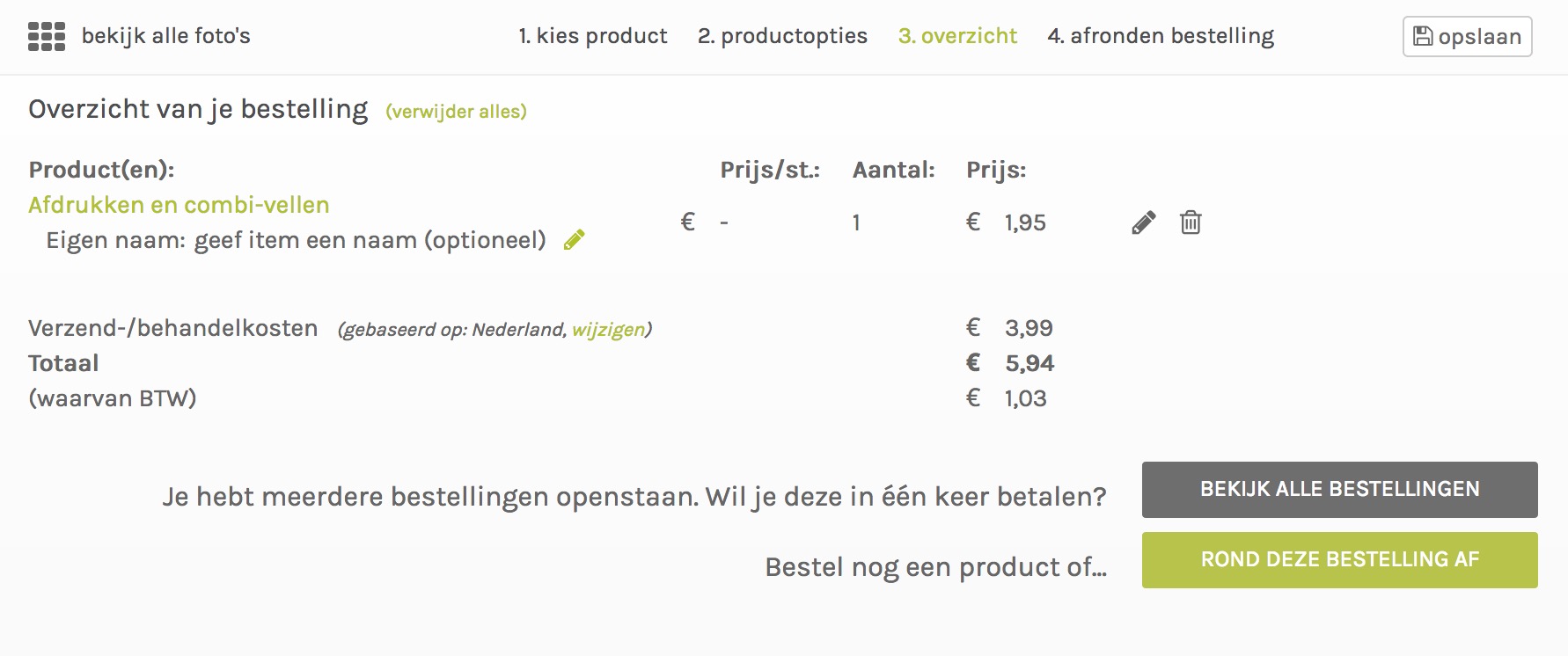Click the Aantal quantity value 1
The image size is (1568, 656).
856,222
